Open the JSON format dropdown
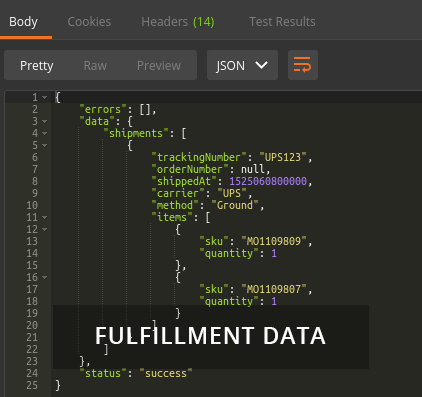This screenshot has width=422, height=397. pyautogui.click(x=242, y=65)
